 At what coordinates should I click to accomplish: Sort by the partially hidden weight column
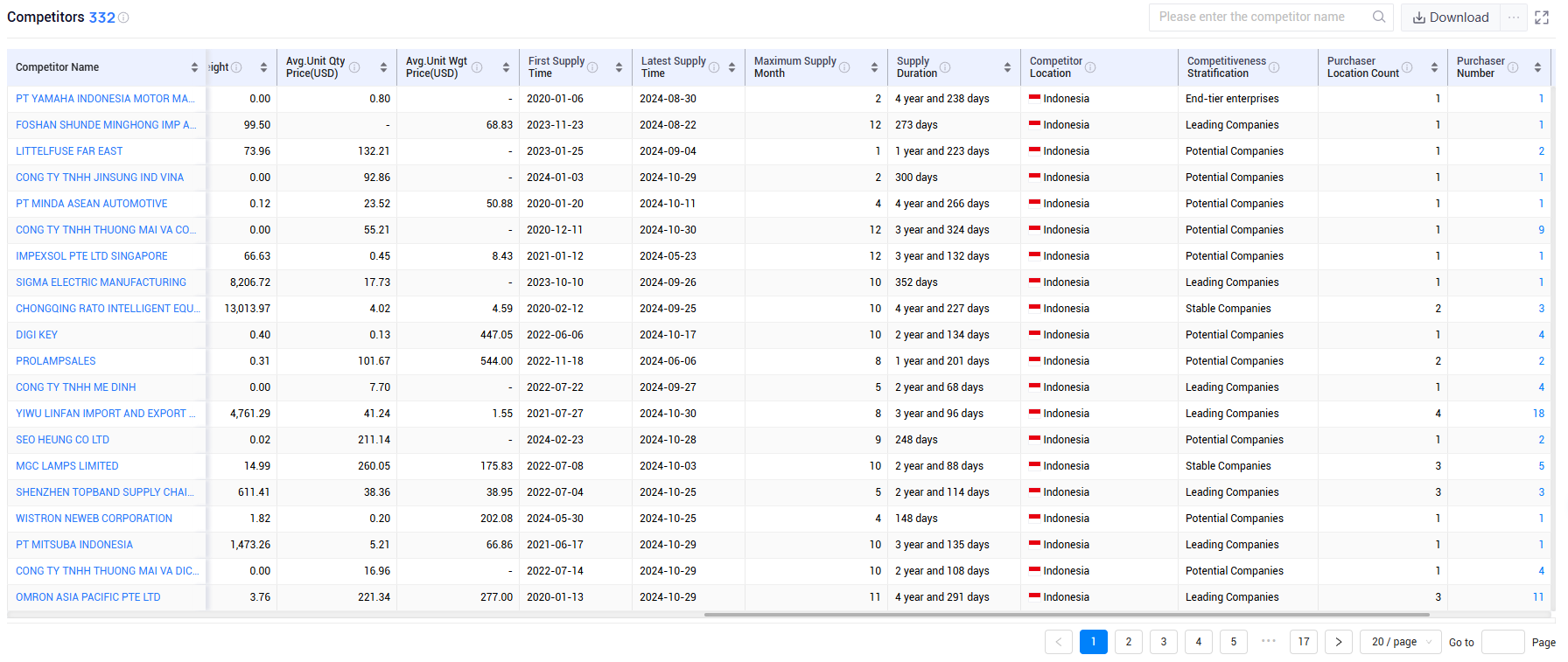coord(263,67)
